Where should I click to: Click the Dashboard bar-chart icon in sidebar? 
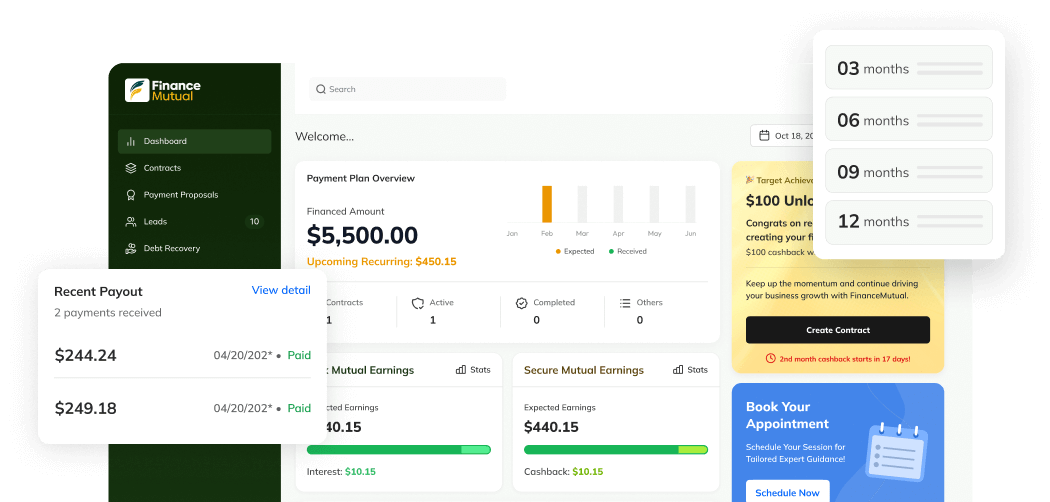131,142
